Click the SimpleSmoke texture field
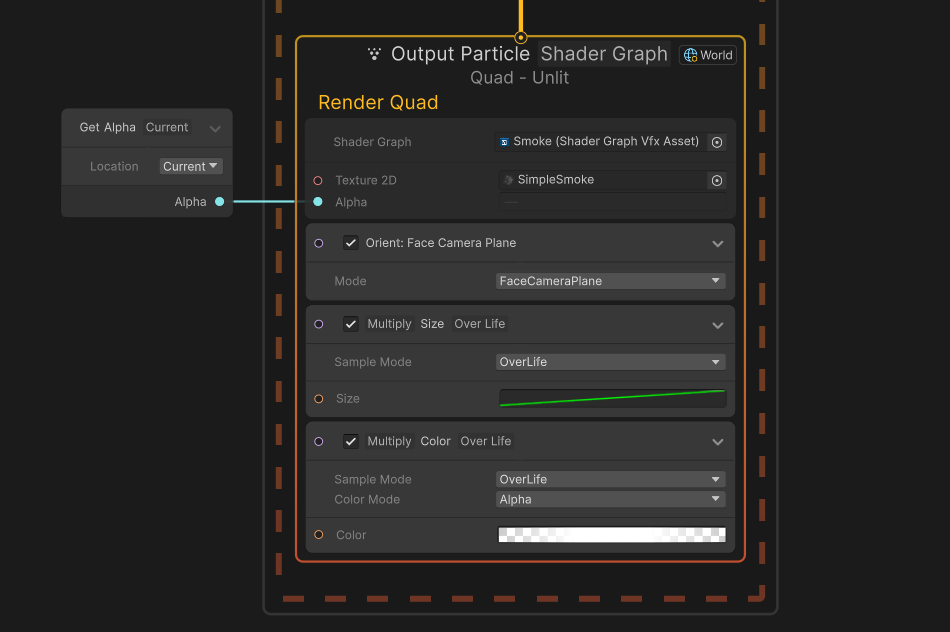Screen dimensions: 950x632 point(602,180)
